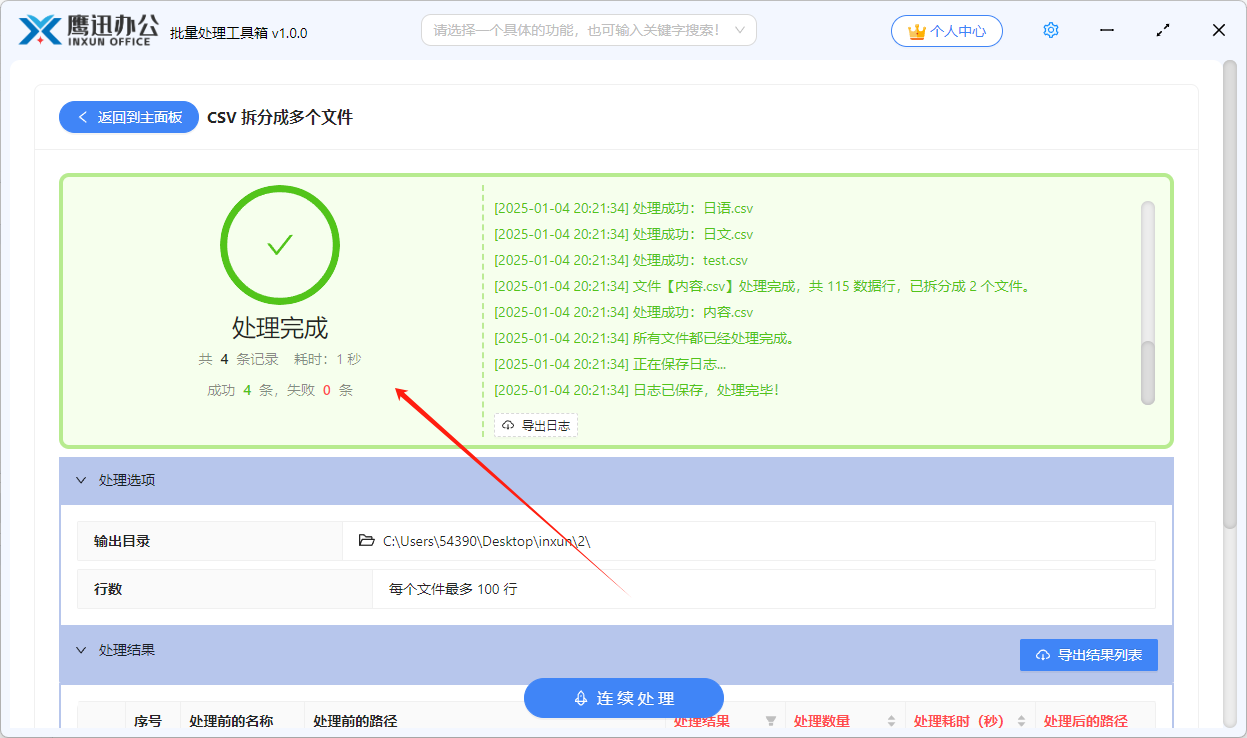Click 连续处理 to continue processing
The height and width of the screenshot is (738, 1247).
(x=623, y=698)
